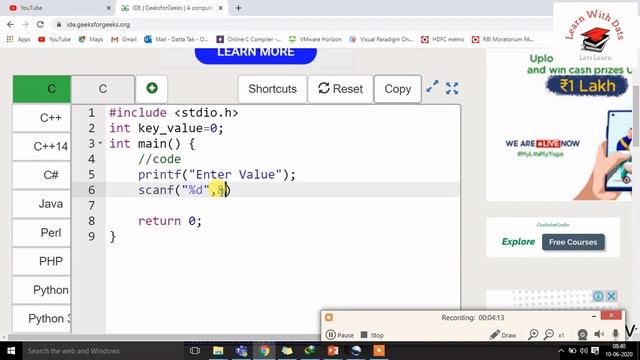Open Free Courses button
The image size is (640, 360).
pos(573,242)
